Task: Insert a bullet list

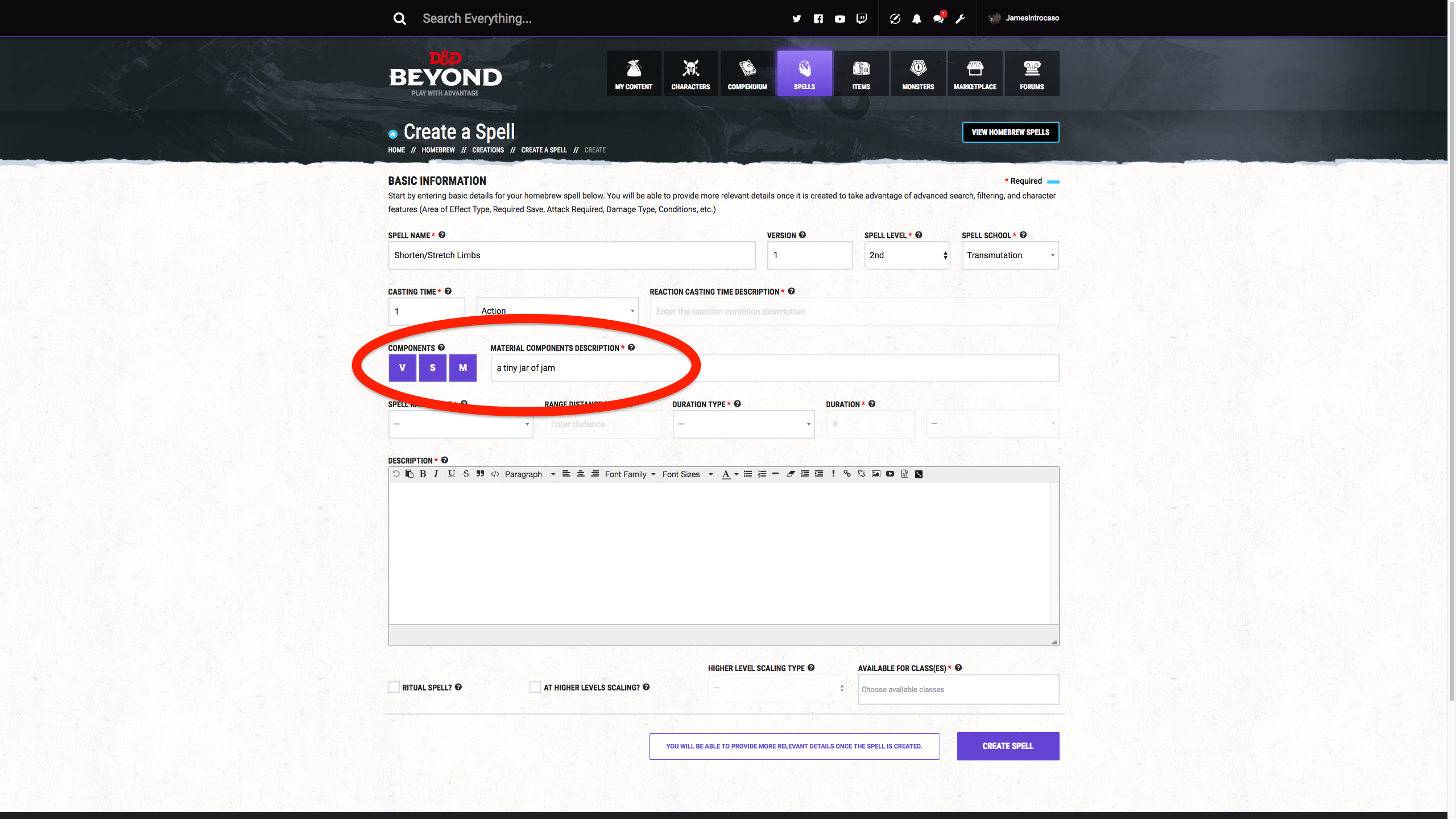Action: click(x=747, y=474)
